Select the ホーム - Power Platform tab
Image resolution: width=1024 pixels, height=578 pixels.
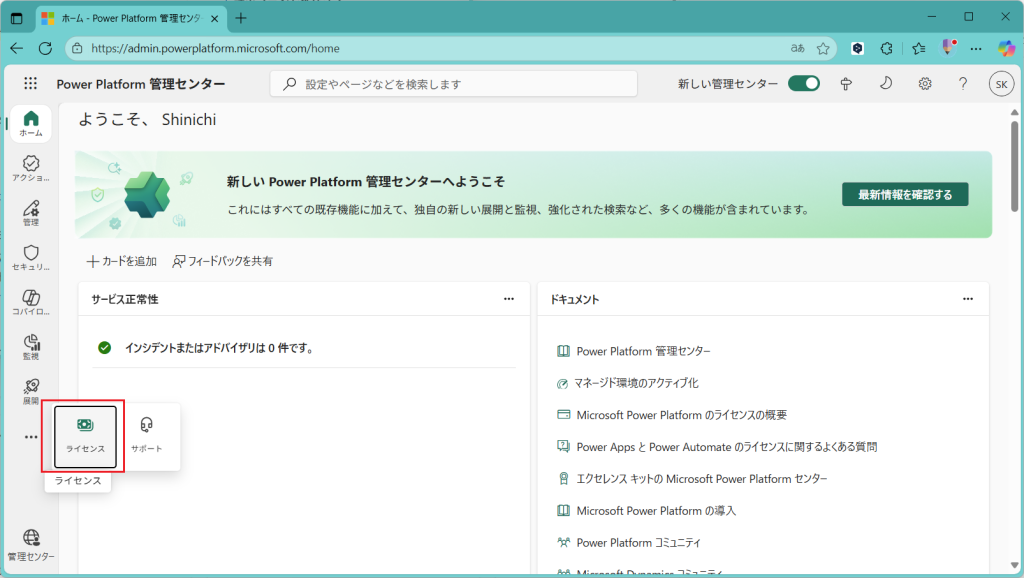[x=130, y=18]
